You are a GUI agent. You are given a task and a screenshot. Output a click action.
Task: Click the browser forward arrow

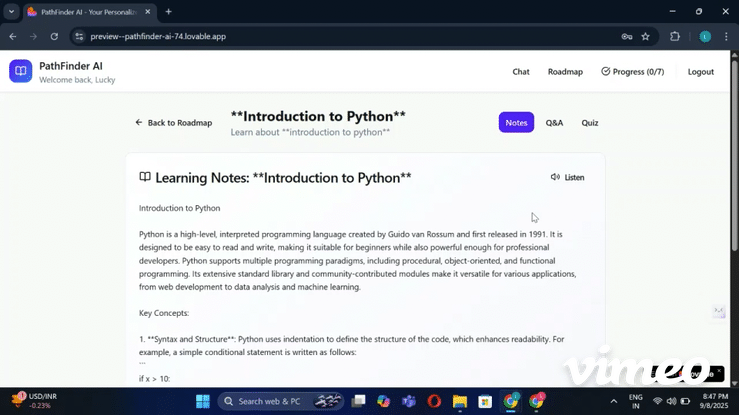(33, 36)
